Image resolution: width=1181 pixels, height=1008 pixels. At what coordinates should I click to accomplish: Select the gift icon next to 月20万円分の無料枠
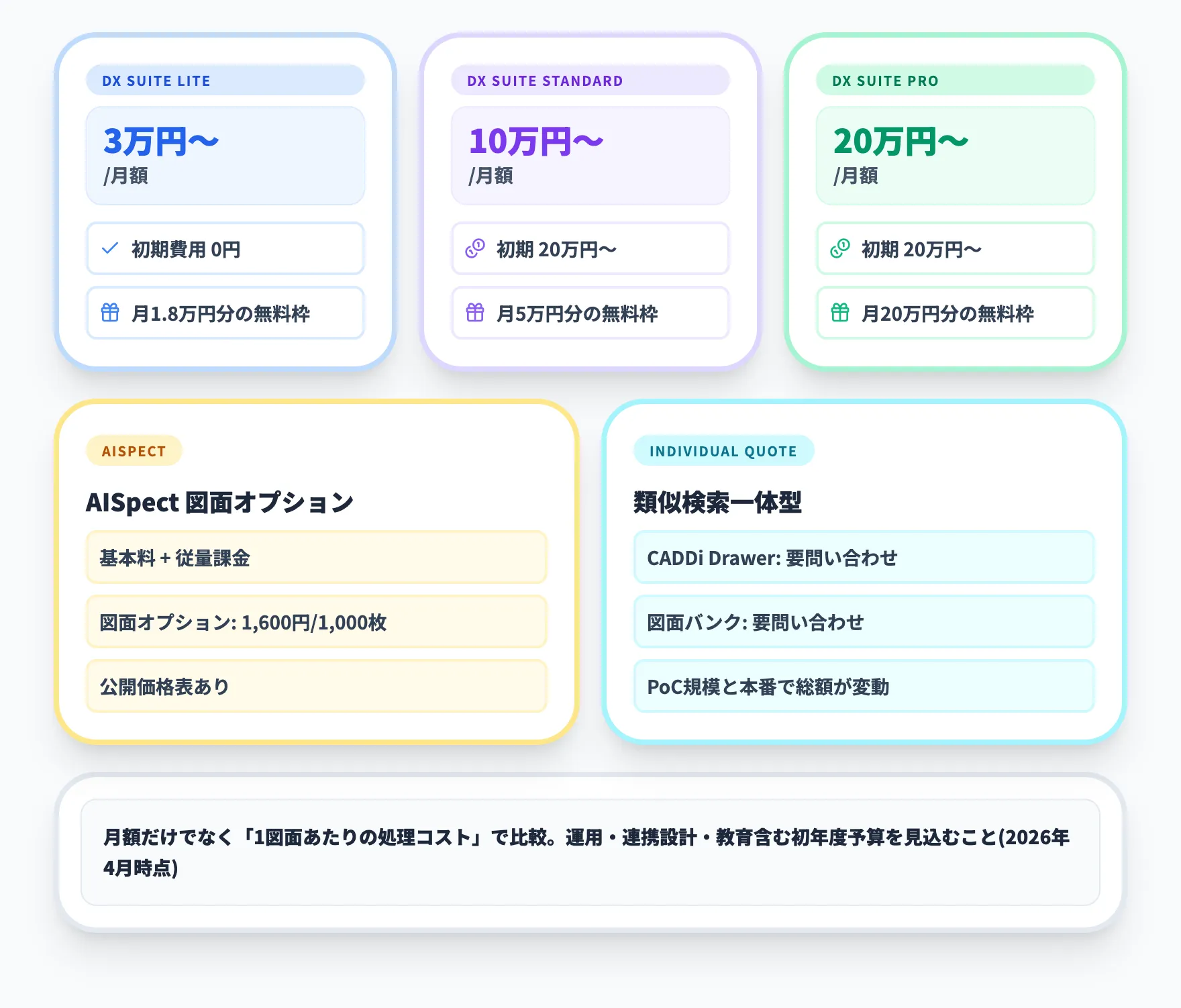coord(839,313)
